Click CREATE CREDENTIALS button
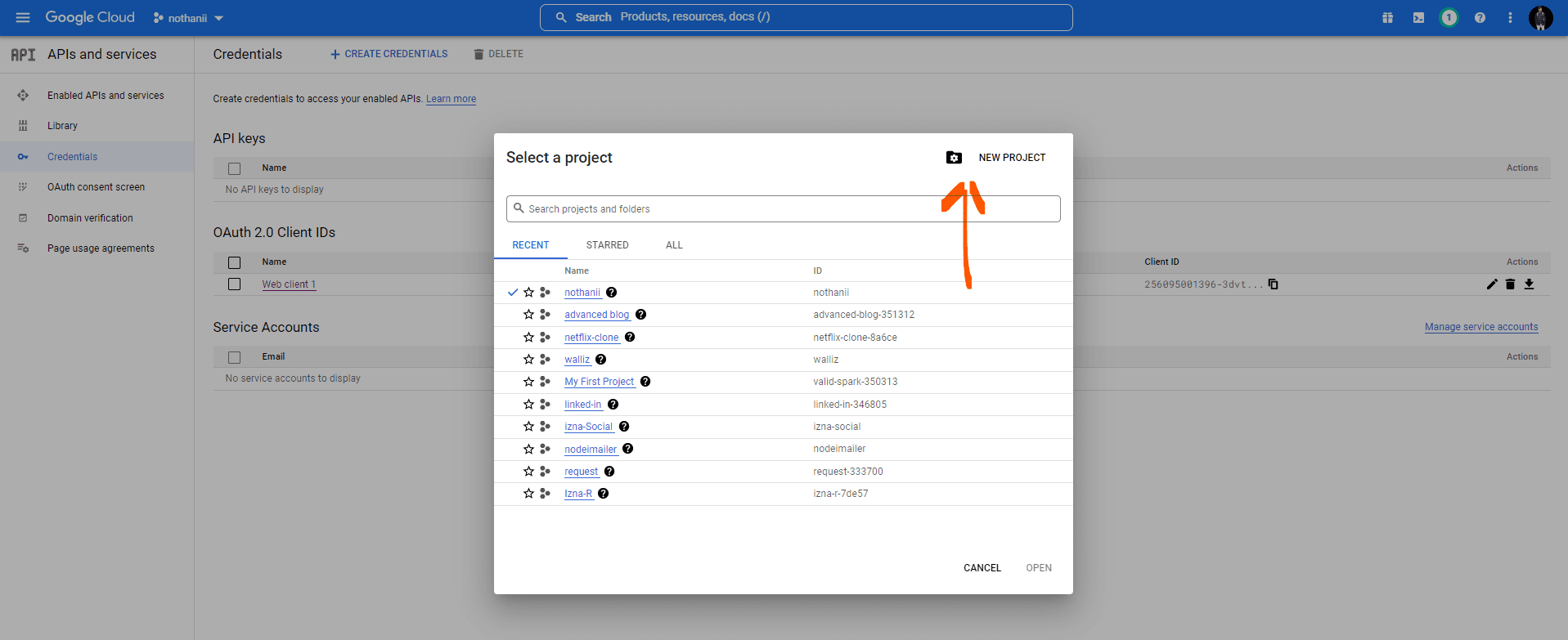Viewport: 1568px width, 640px height. 389,54
